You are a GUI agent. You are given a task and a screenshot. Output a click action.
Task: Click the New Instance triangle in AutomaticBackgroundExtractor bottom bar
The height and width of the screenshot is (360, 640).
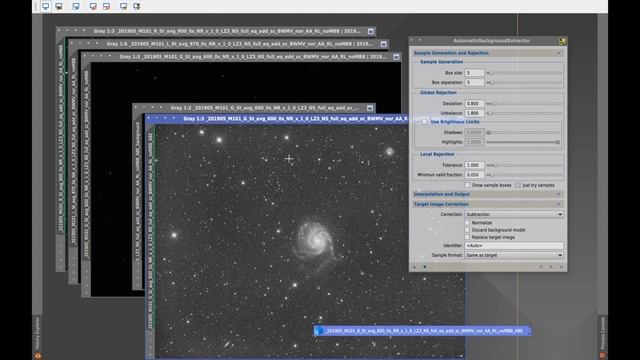pos(414,267)
